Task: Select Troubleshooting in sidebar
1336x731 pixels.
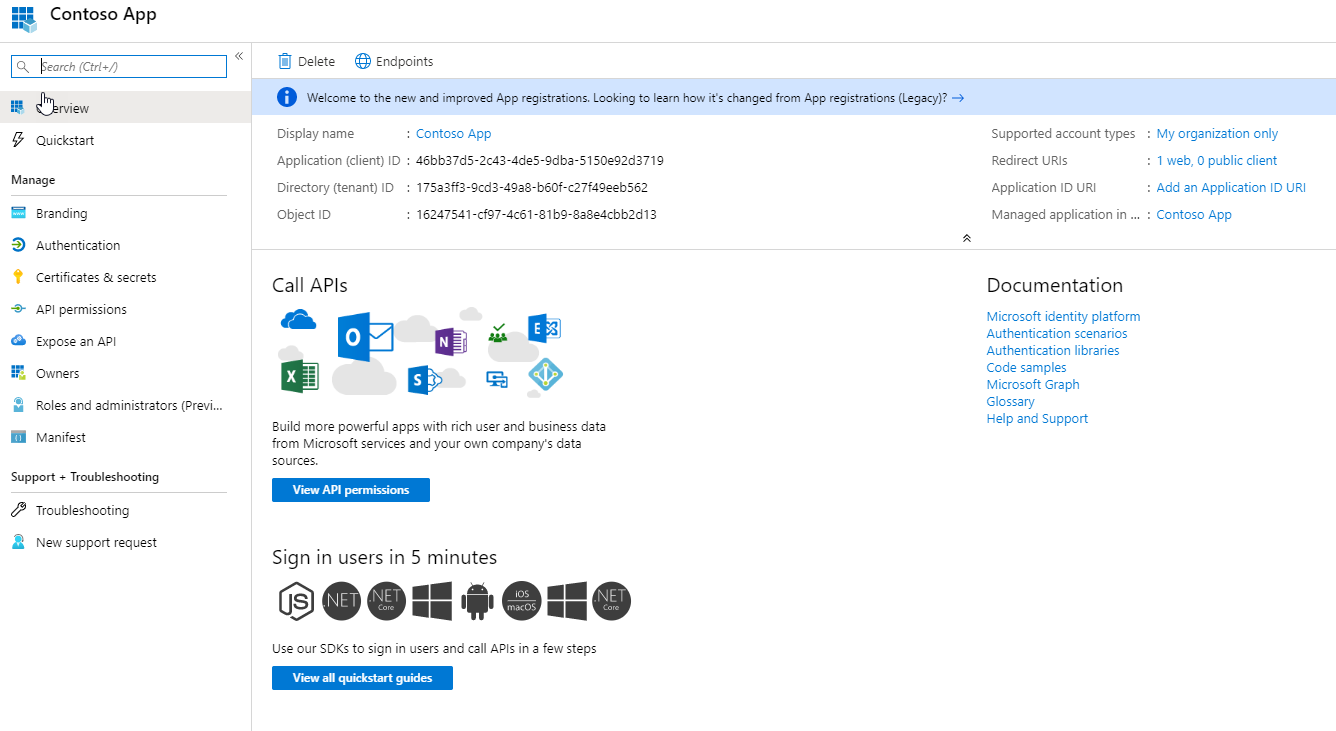Action: coord(125,510)
